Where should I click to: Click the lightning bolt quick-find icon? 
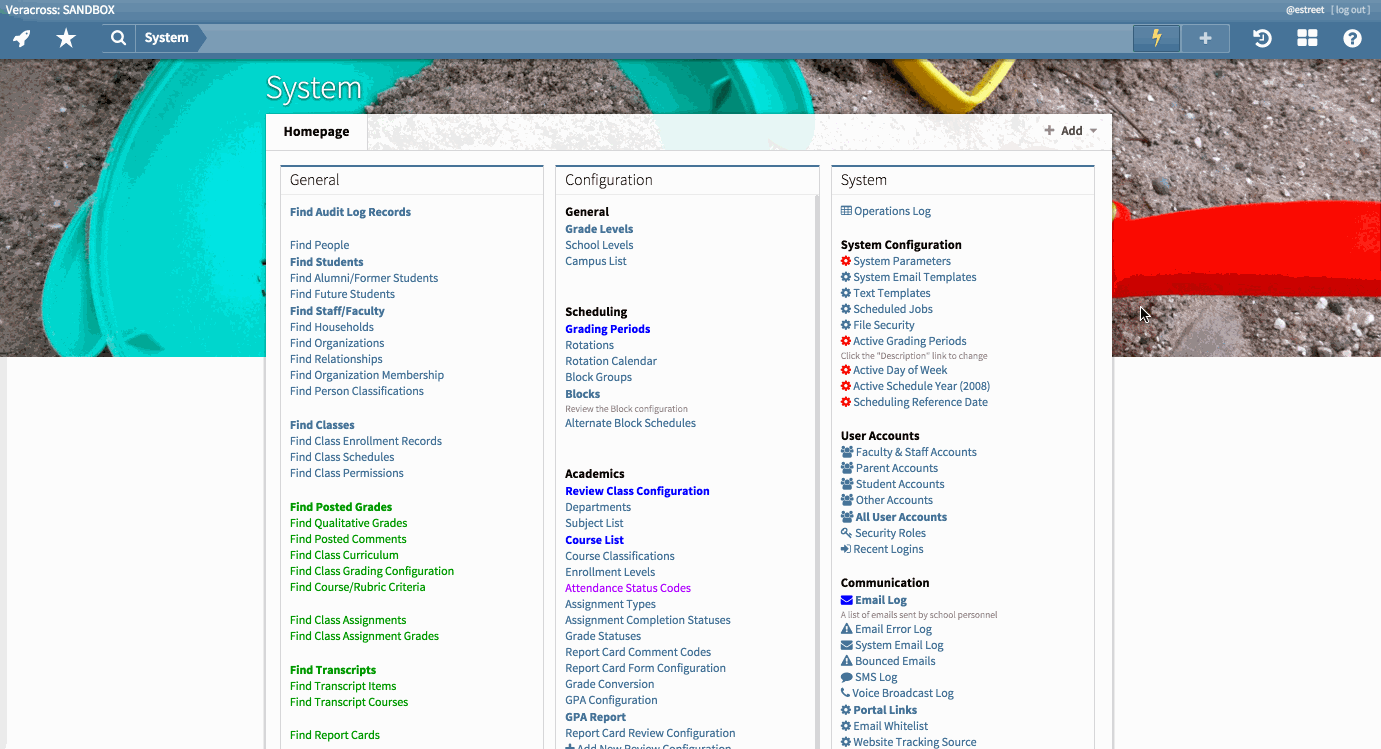pos(1156,38)
